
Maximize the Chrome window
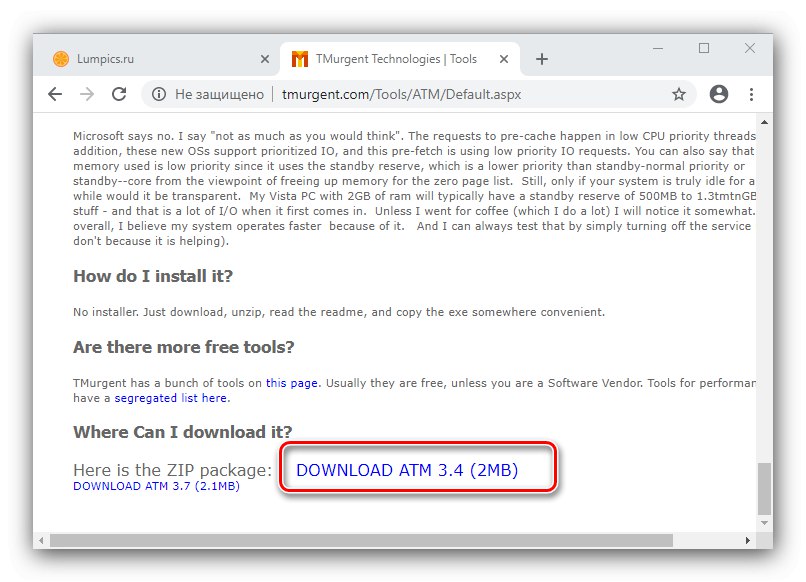704,48
